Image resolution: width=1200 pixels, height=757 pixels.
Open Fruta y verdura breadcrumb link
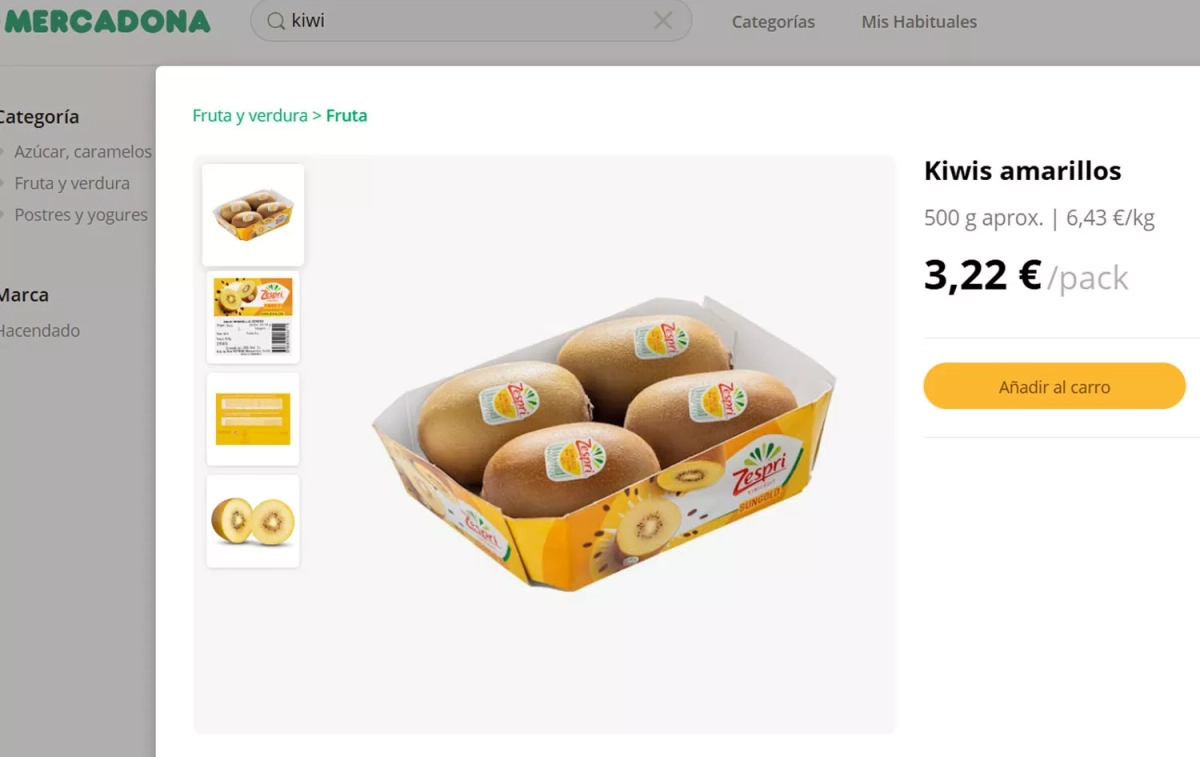pos(250,116)
